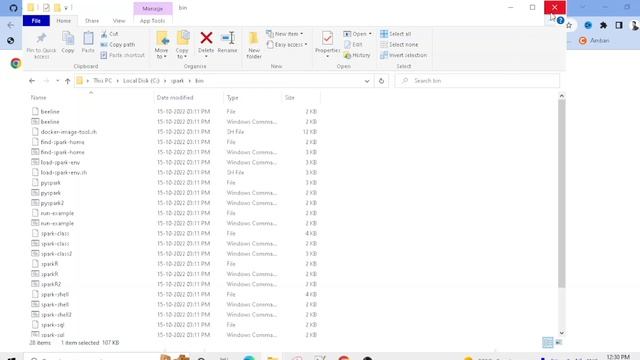Open the Easy access dropdown
Image resolution: width=640 pixels, height=360 pixels.
pyautogui.click(x=287, y=44)
